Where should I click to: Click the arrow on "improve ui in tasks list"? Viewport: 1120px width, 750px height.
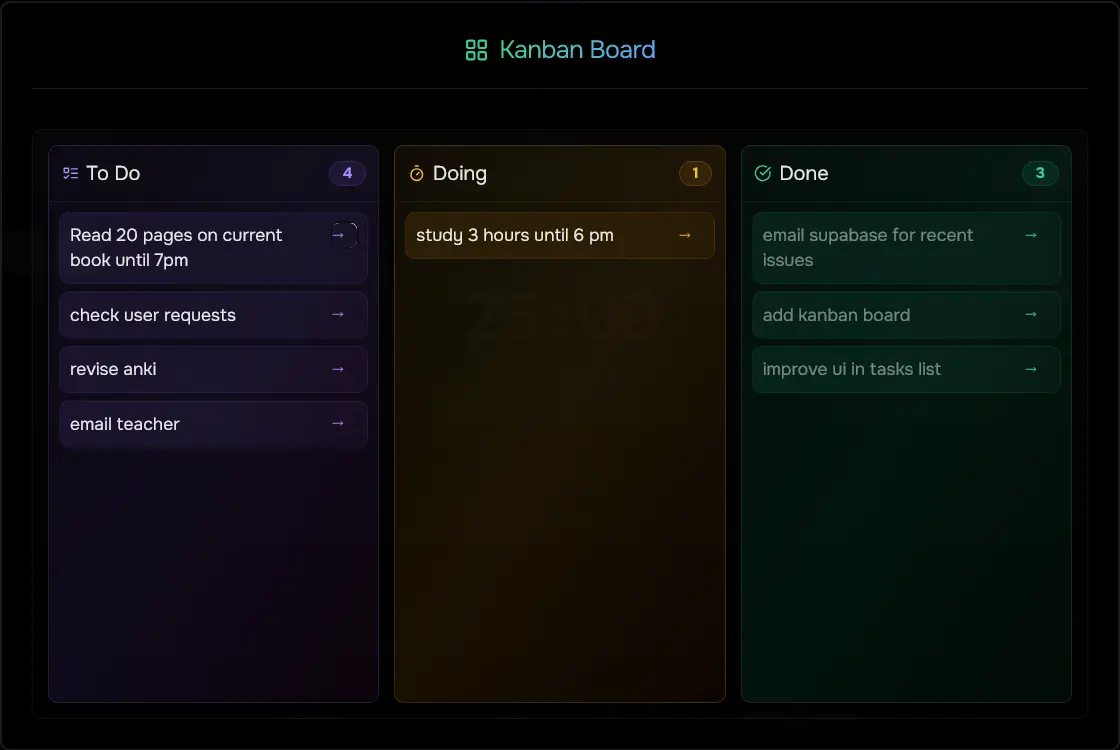click(x=1031, y=369)
